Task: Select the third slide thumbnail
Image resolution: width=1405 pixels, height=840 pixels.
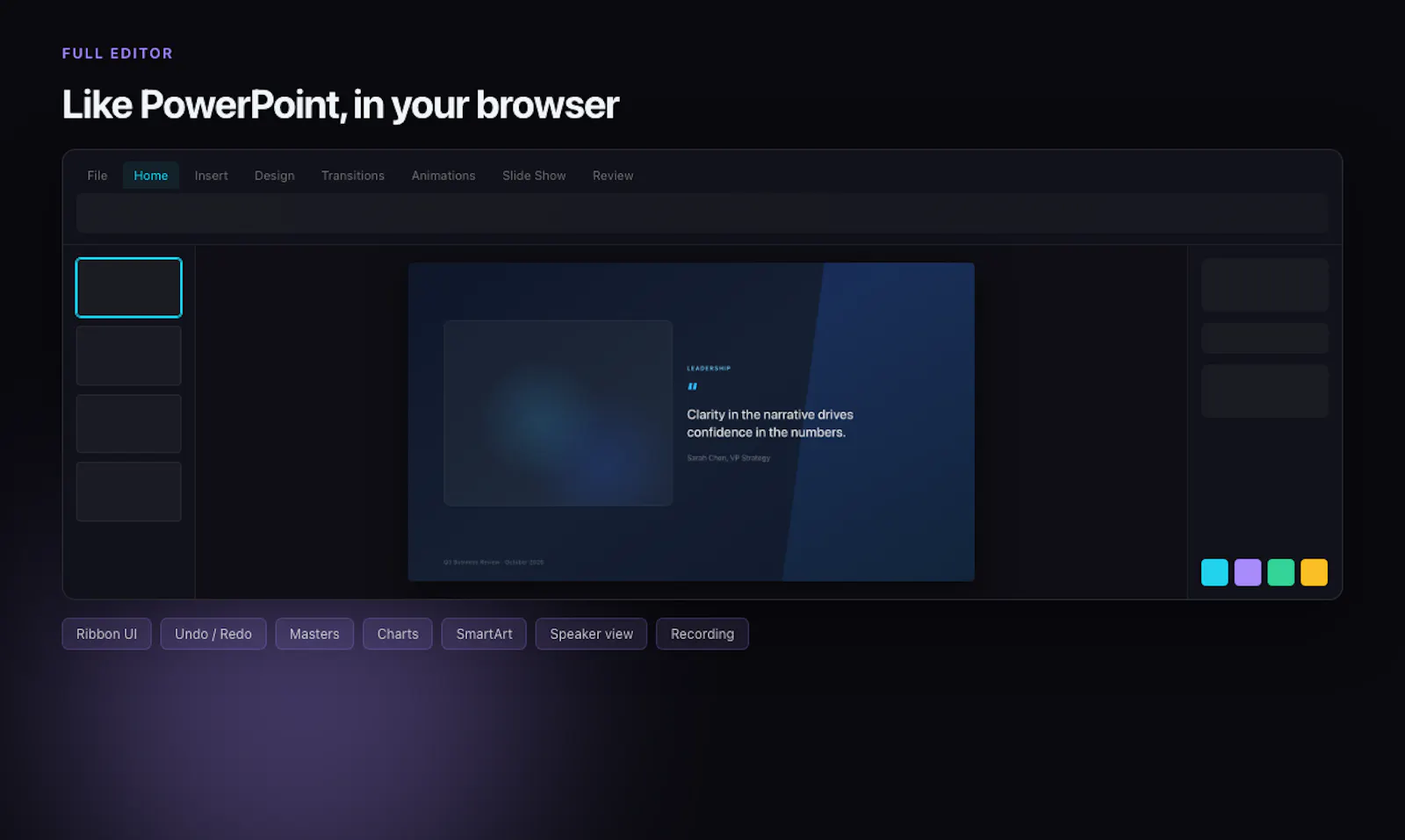Action: (129, 424)
